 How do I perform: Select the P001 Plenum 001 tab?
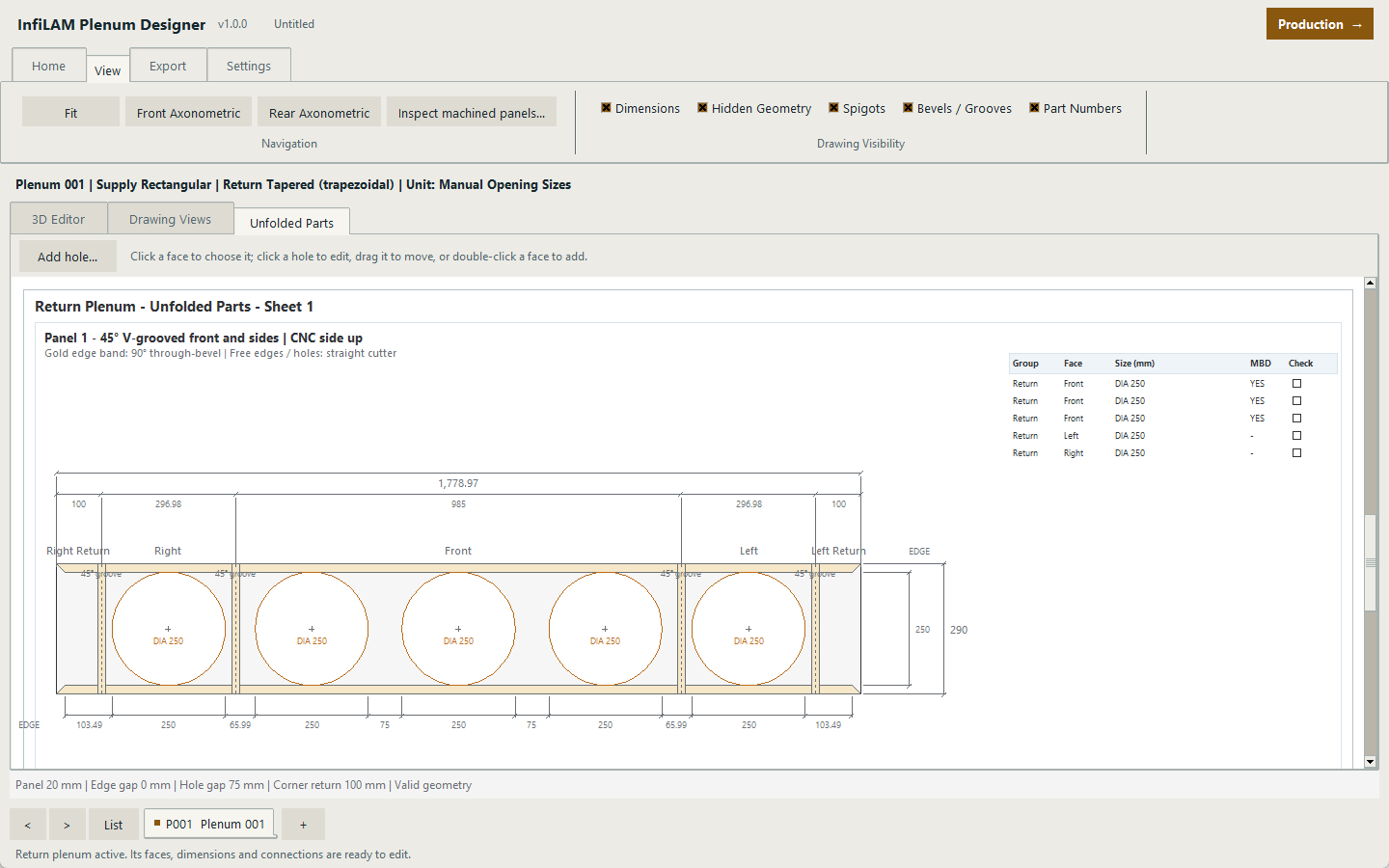[209, 824]
